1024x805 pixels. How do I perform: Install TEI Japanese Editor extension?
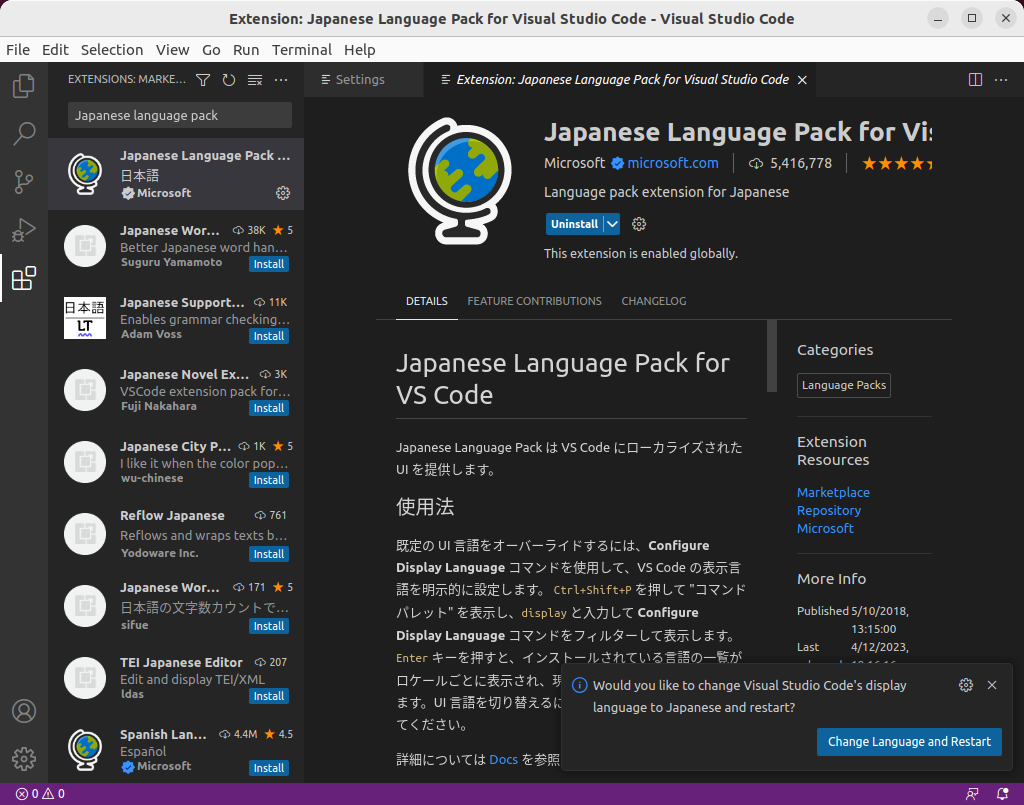click(268, 696)
